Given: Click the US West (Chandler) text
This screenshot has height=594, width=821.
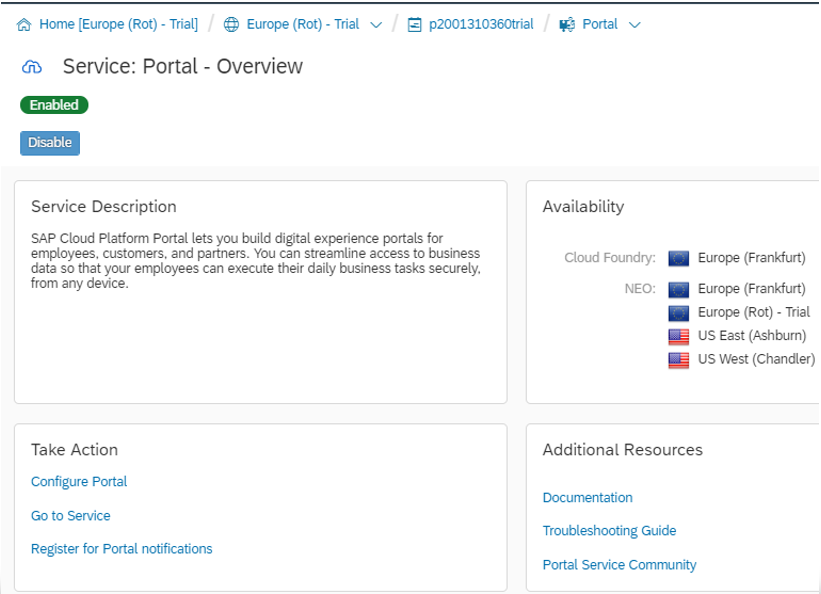Looking at the screenshot, I should tap(757, 359).
